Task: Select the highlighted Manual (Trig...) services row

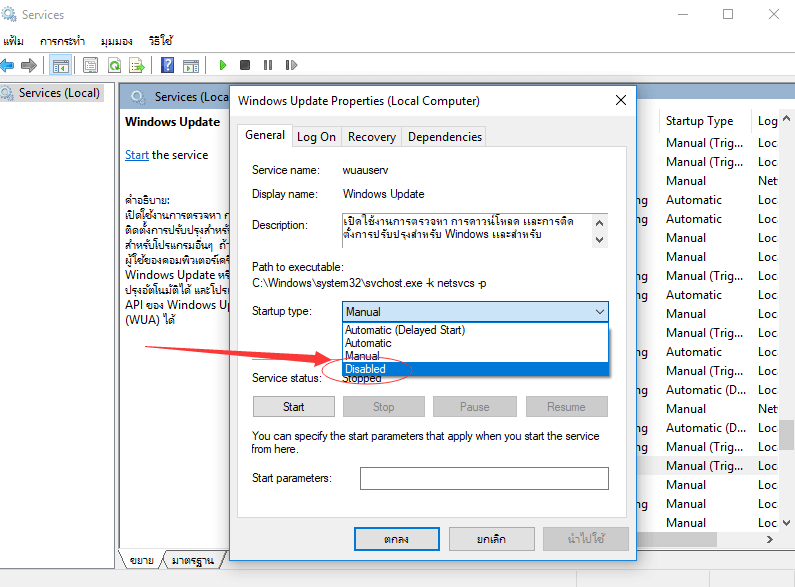Action: tap(708, 466)
